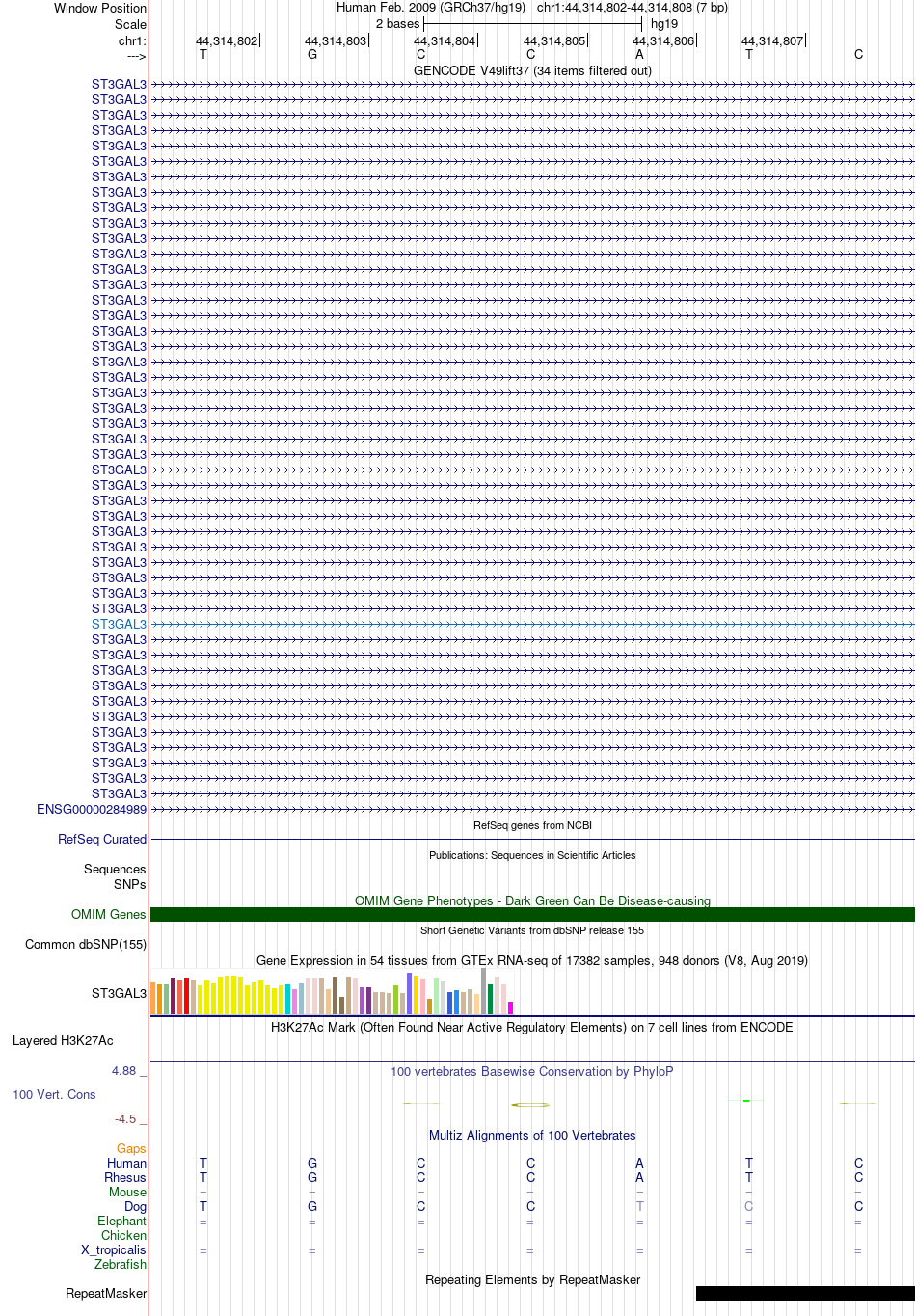916x1316 pixels.
Task: Click the chr1:44,314,802-44,314,808 (7 bp) position text
Action: [633, 8]
